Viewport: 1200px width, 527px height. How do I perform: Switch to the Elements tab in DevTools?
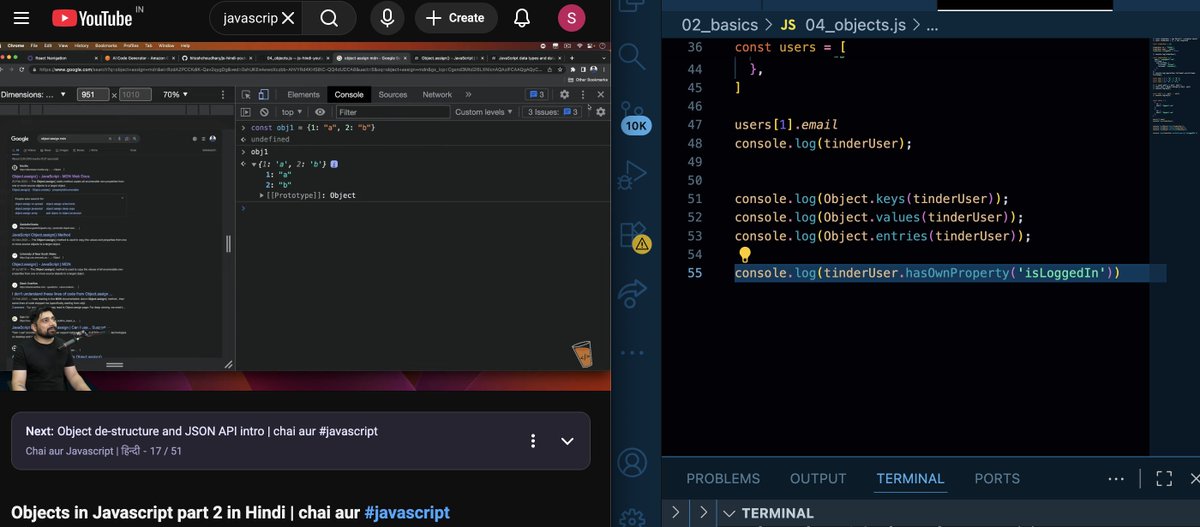[x=303, y=94]
